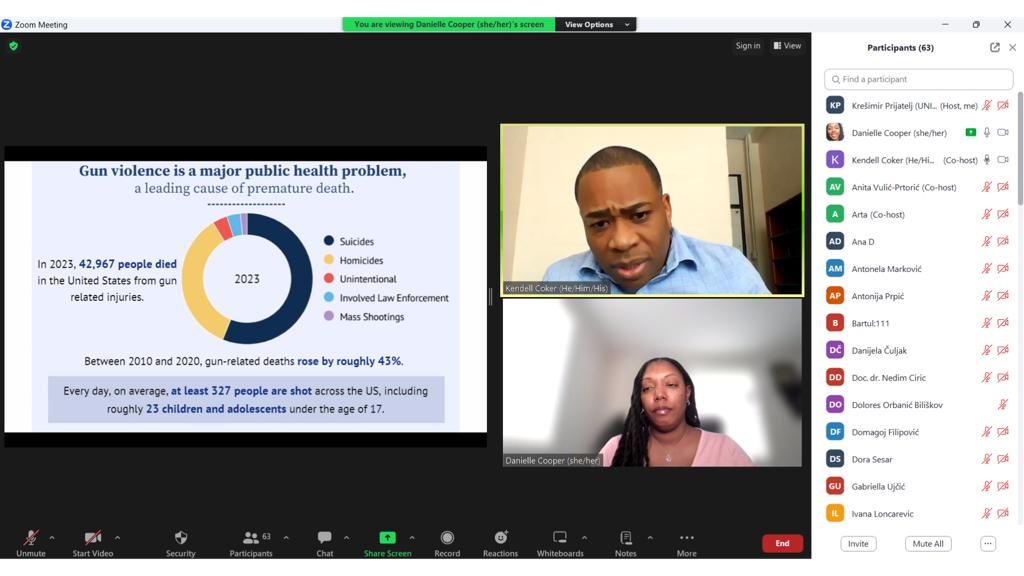Open the View Options dropdown
Image resolution: width=1024 pixels, height=576 pixels.
(596, 24)
